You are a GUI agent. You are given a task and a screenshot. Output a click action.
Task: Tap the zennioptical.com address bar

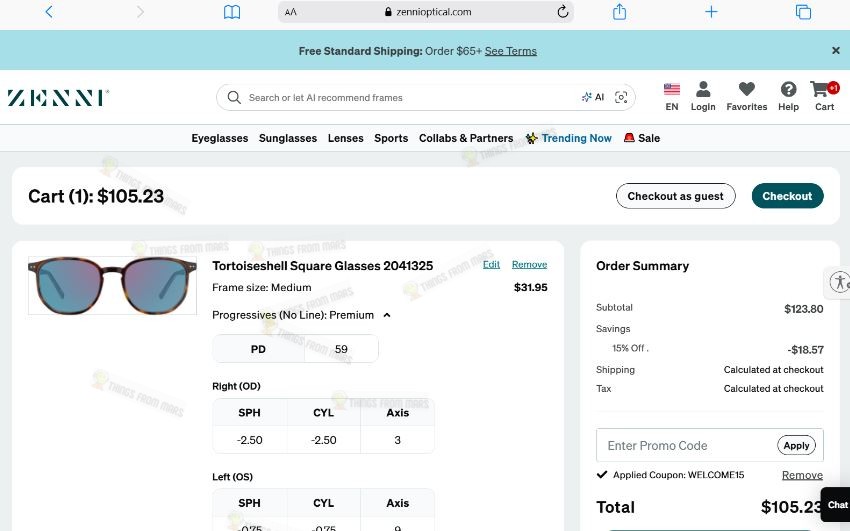pyautogui.click(x=426, y=12)
